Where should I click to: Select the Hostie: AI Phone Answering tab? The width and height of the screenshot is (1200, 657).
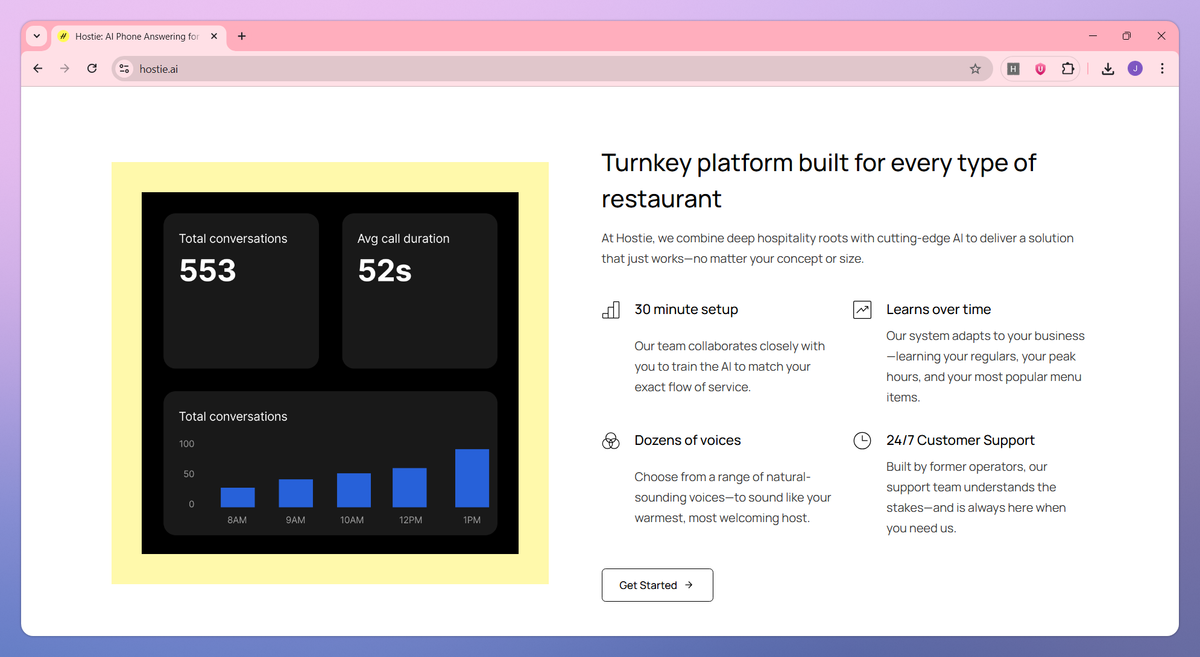click(x=138, y=36)
